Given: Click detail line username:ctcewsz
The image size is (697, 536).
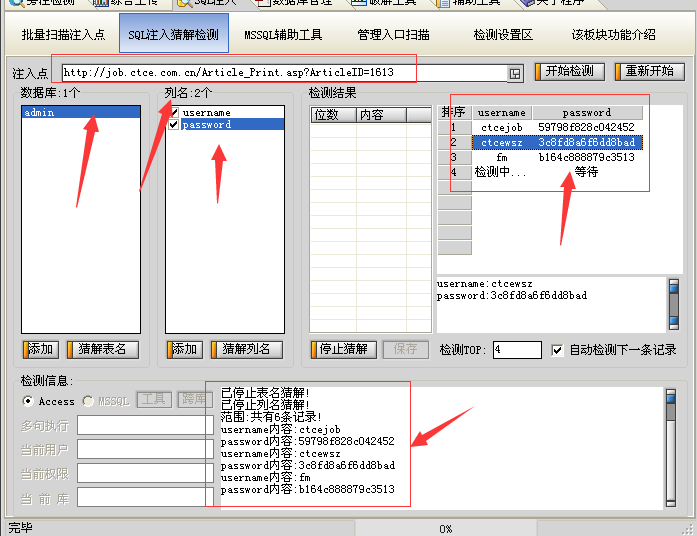Looking at the screenshot, I should tap(485, 284).
